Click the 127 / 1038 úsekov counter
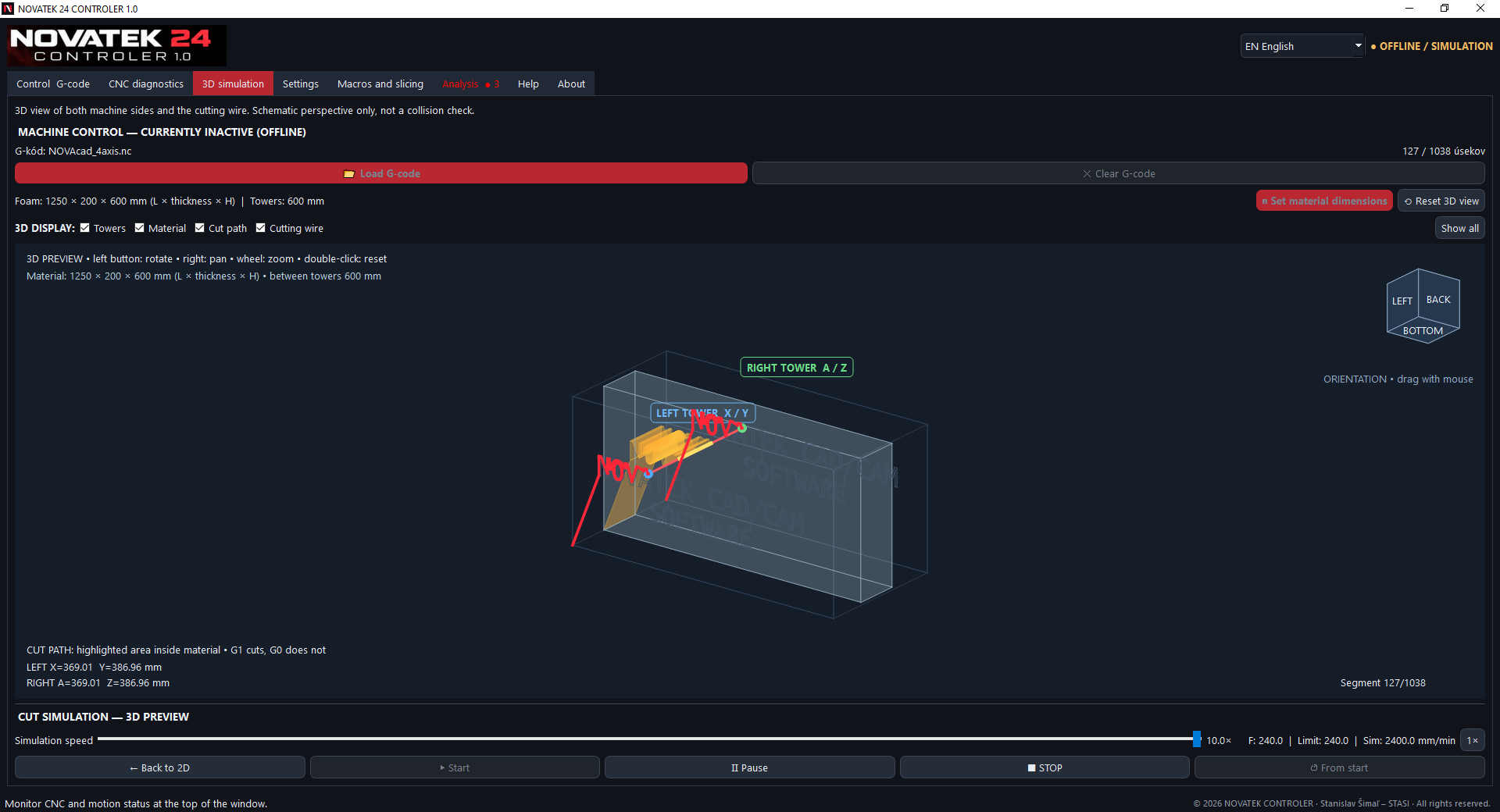This screenshot has height=812, width=1500. coord(1444,151)
